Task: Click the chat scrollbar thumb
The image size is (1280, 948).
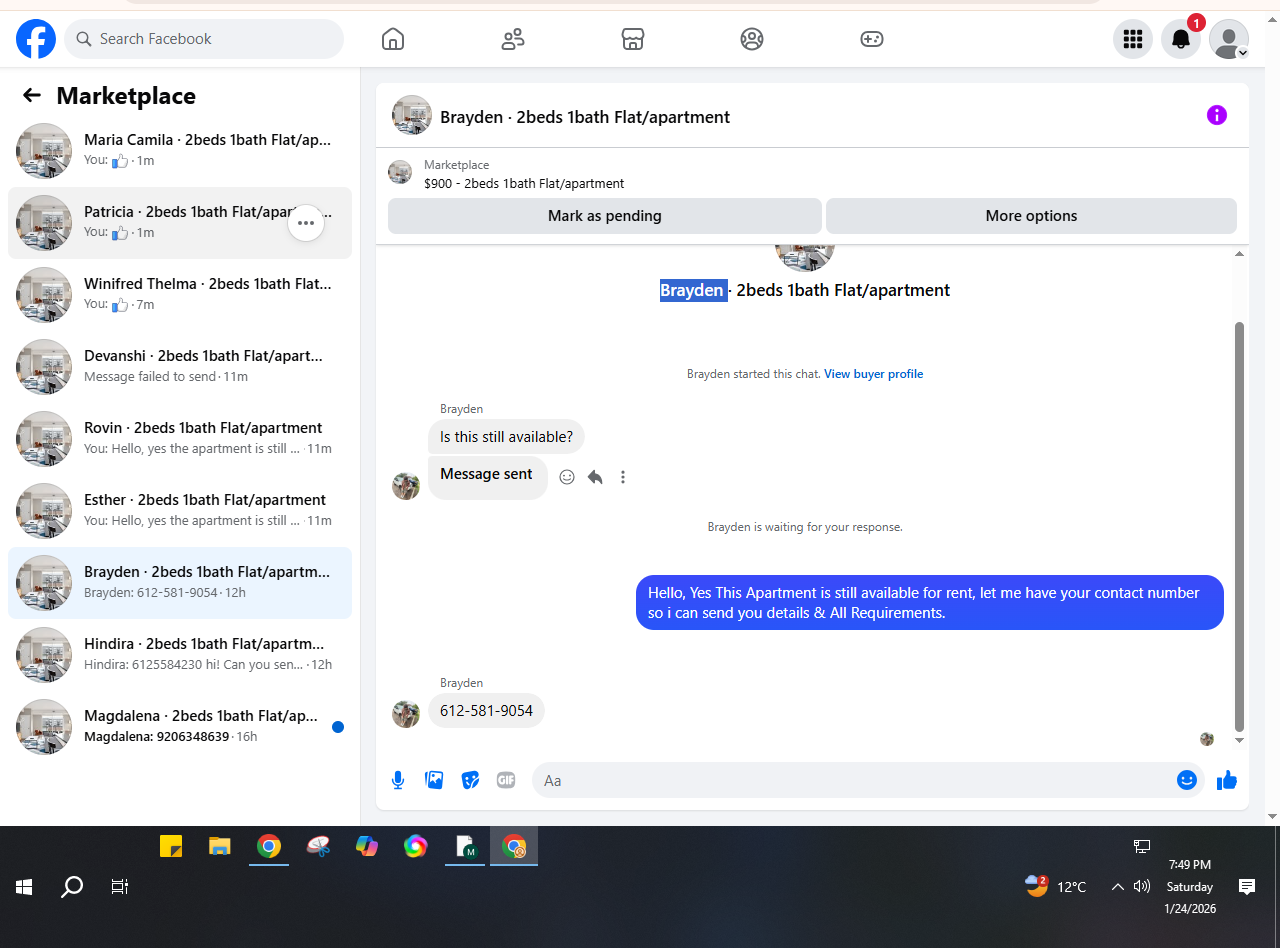Action: tap(1240, 527)
